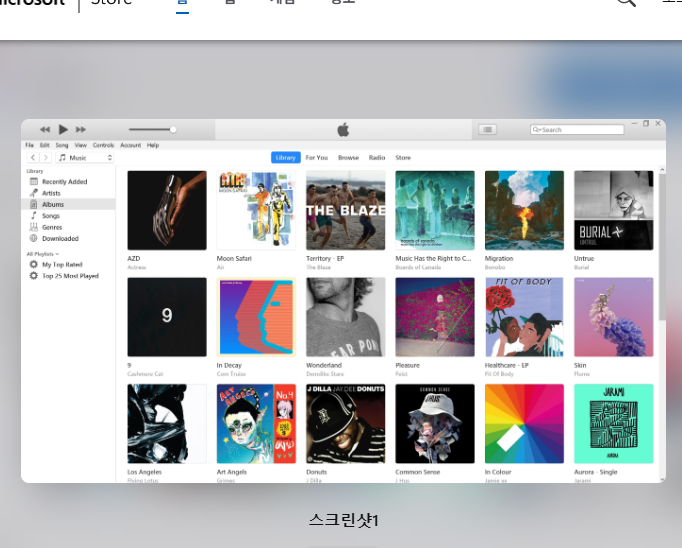Open the Migration album cover
Screen dimensions: 682x548
525,211
